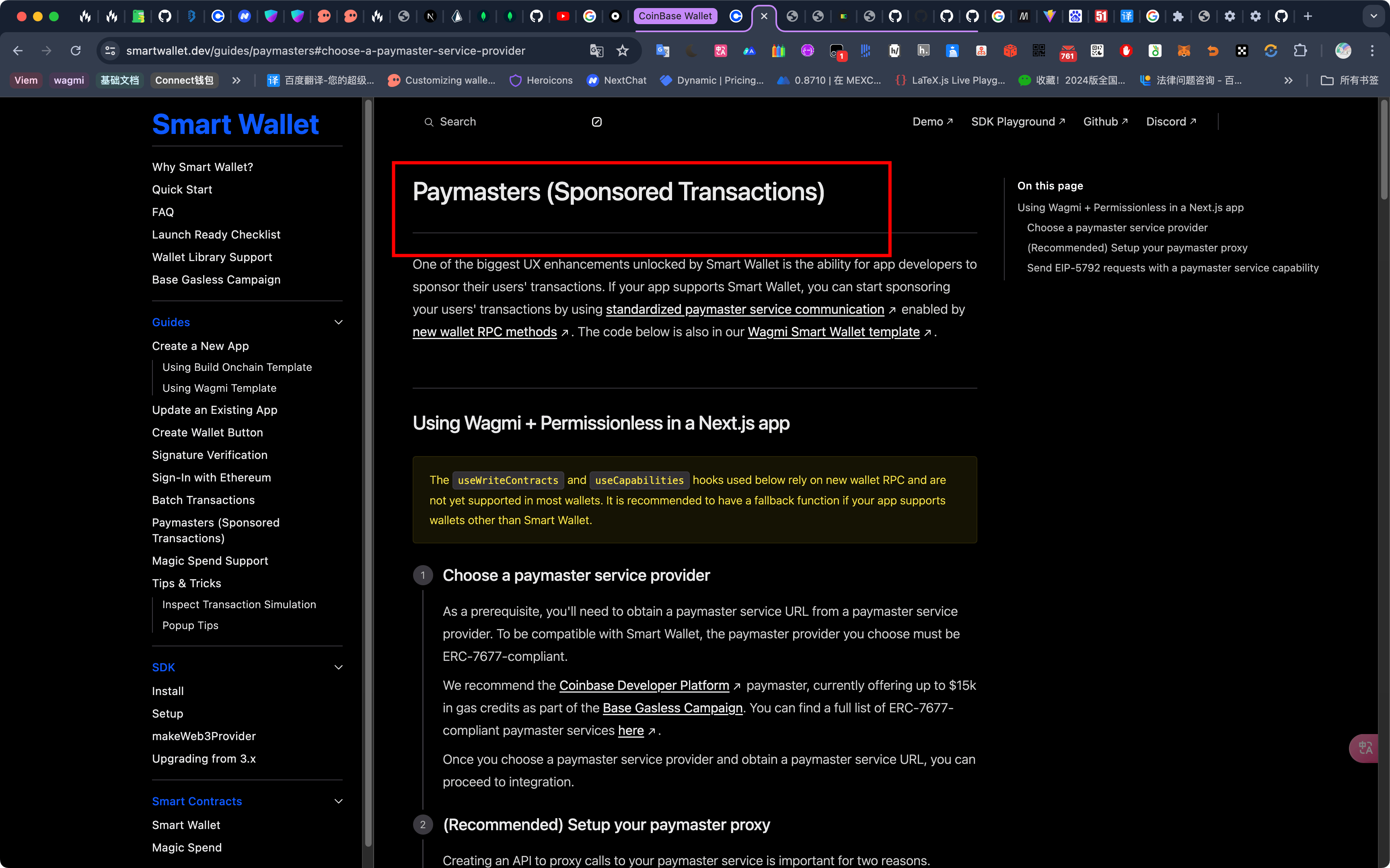This screenshot has height=868, width=1390.
Task: Open the Google Translate extension icon
Action: point(663,51)
